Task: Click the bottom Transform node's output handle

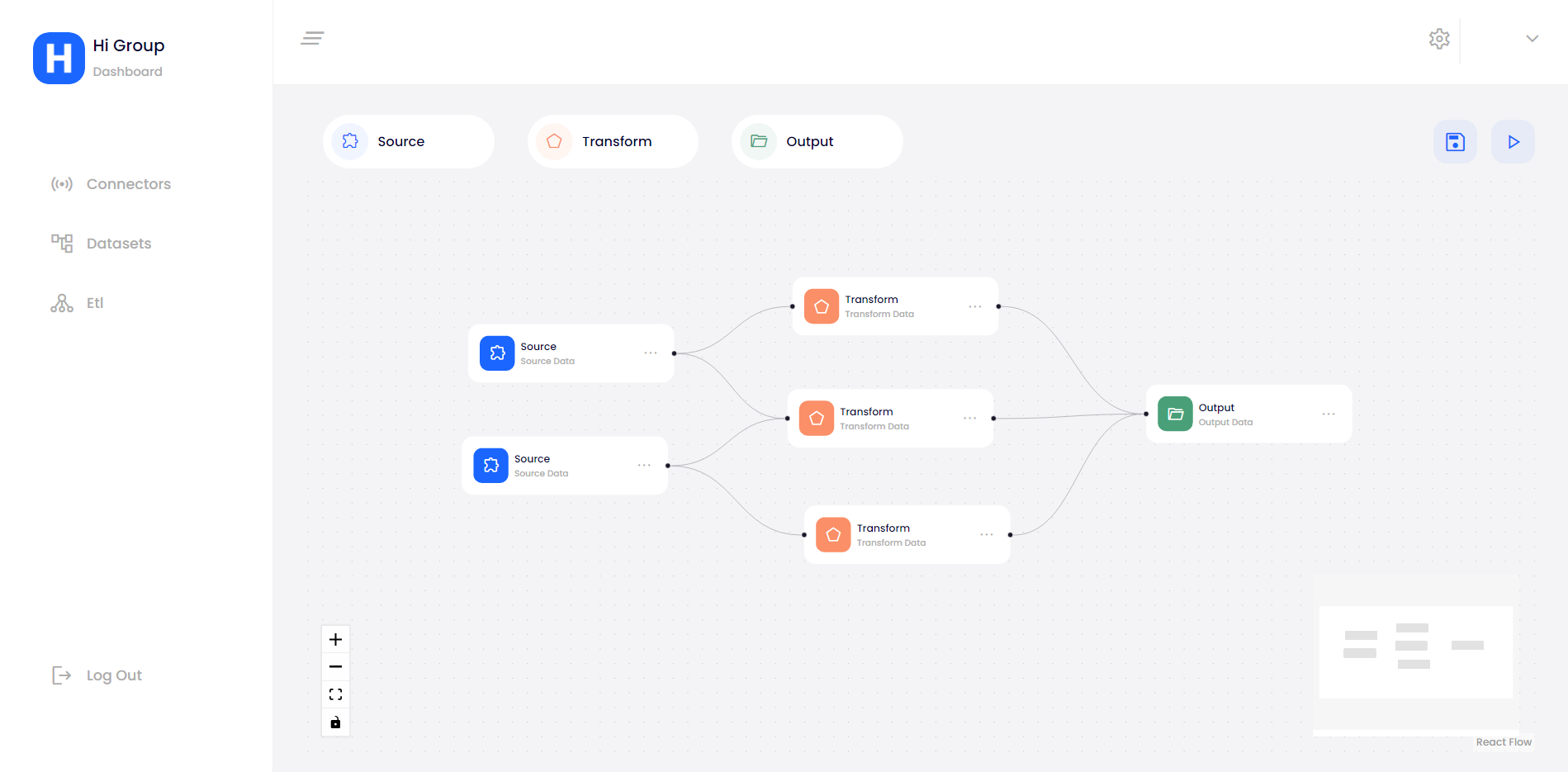Action: click(1010, 535)
